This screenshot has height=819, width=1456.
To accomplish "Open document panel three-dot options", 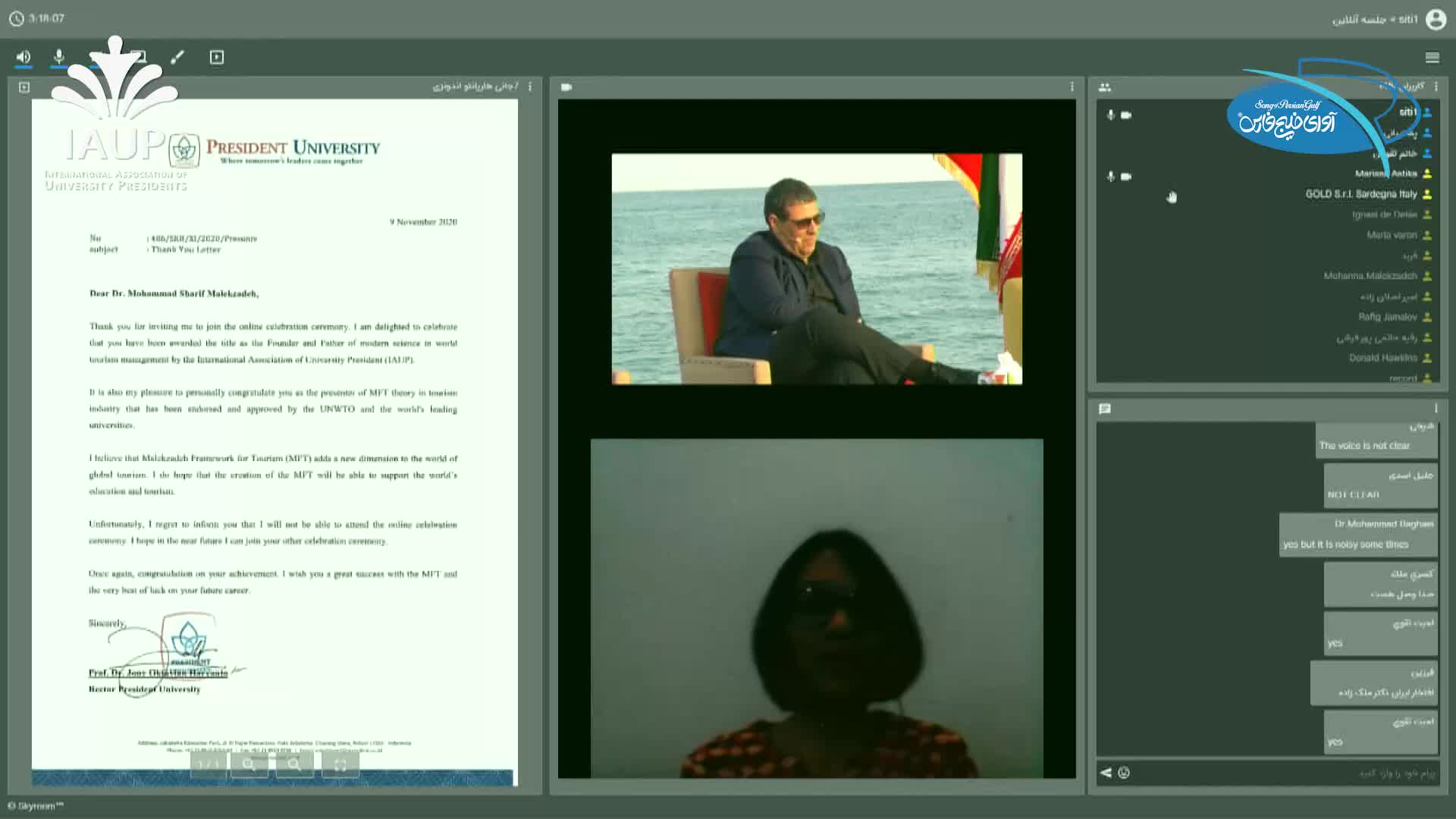I will tap(530, 87).
